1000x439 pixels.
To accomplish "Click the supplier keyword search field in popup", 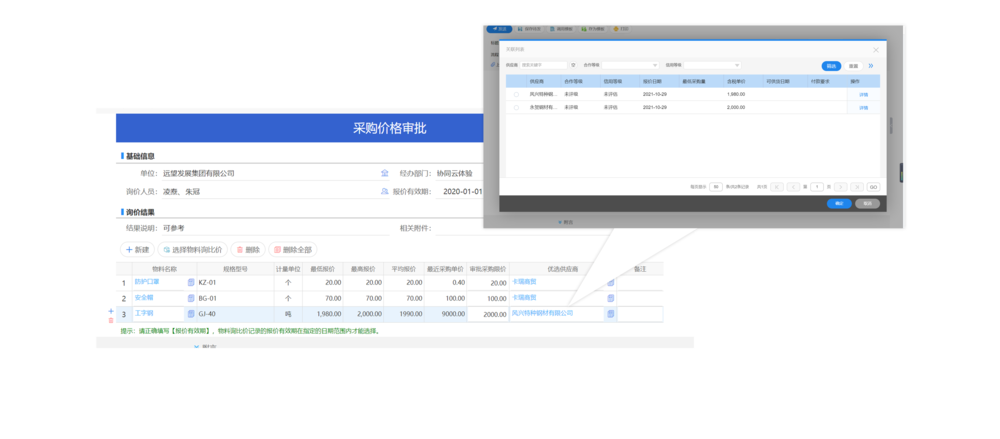I will 543,65.
